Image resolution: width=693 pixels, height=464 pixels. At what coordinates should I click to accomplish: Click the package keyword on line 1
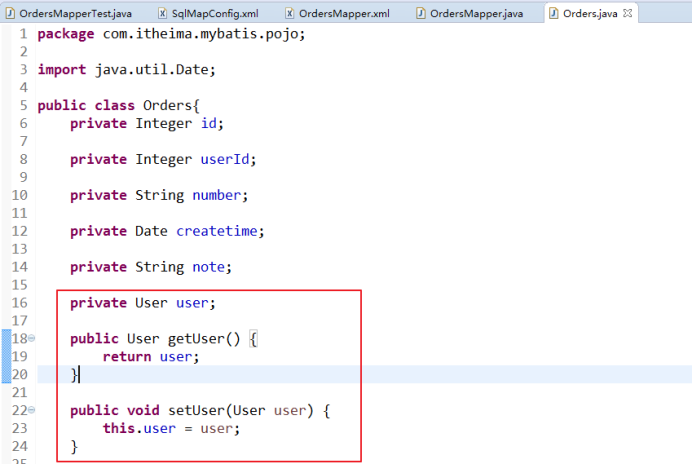coord(66,34)
